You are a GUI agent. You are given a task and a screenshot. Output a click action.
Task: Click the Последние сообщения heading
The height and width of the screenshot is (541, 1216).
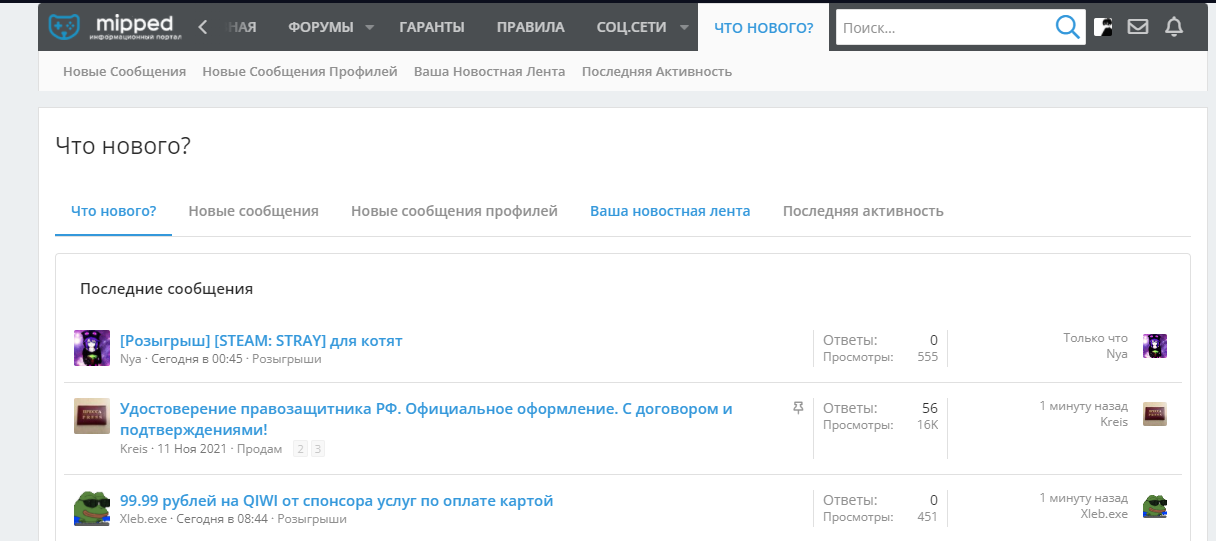tap(166, 288)
